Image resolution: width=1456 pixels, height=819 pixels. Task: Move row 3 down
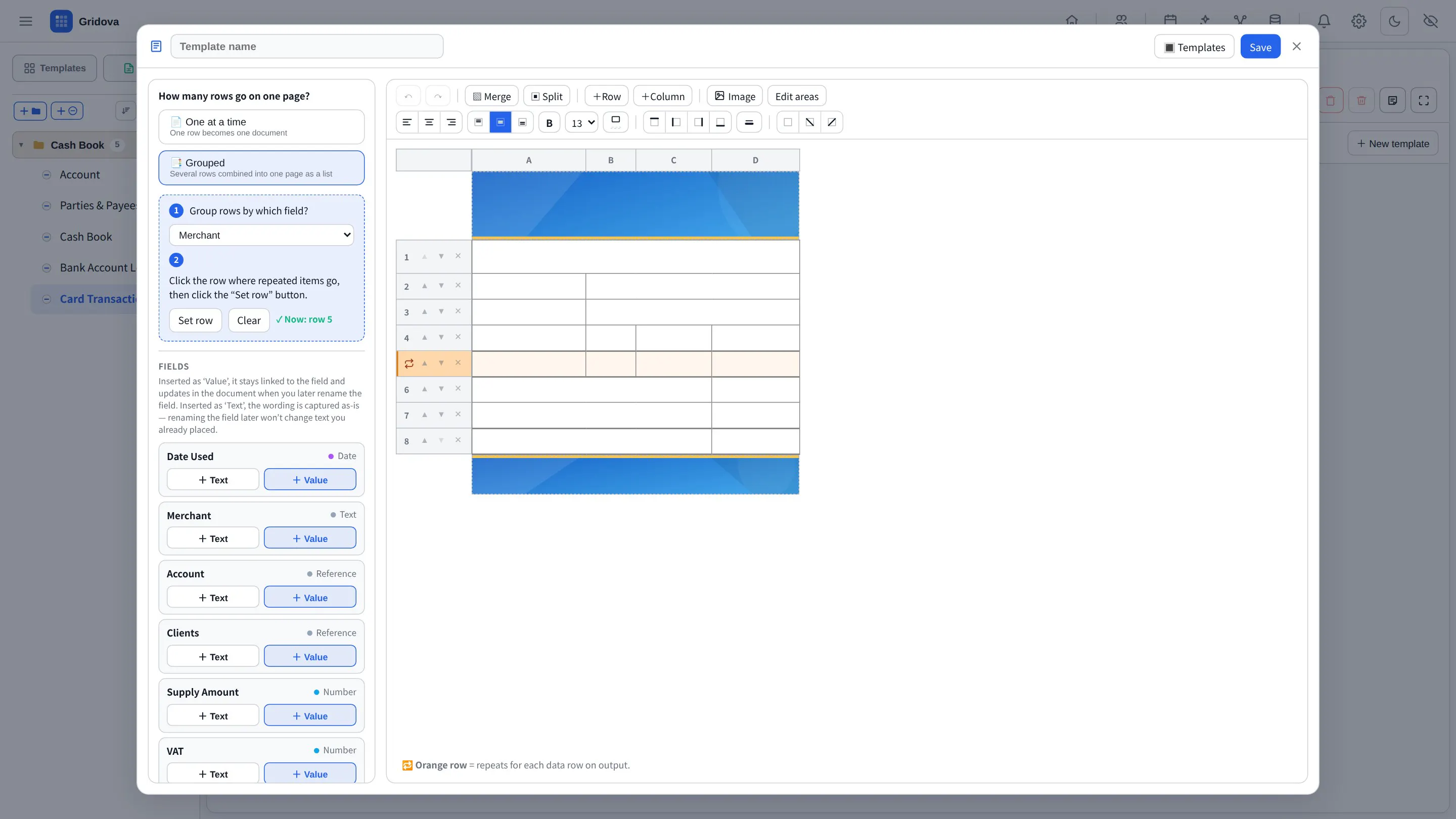tap(441, 311)
